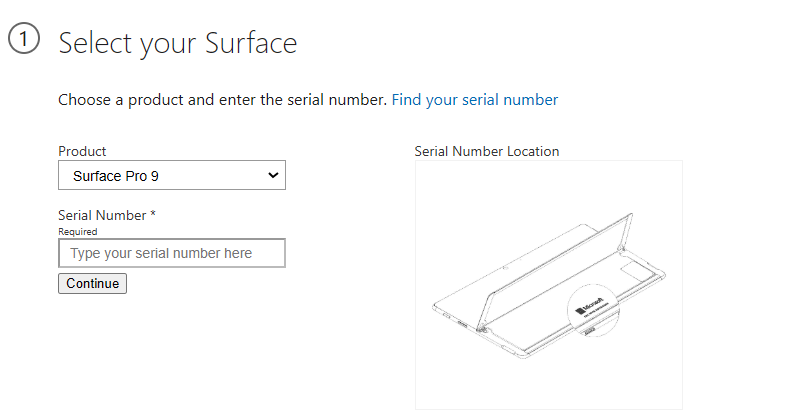Click the Serial Number * field label
Viewport: 791px width, 420px height.
107,215
